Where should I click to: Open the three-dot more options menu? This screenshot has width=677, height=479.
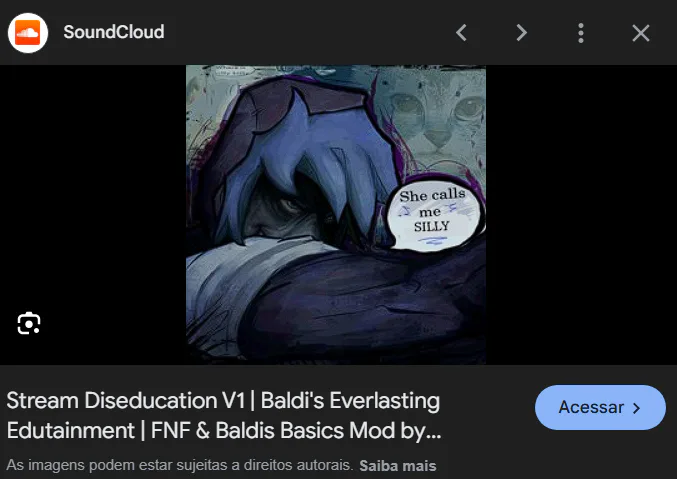tap(581, 33)
